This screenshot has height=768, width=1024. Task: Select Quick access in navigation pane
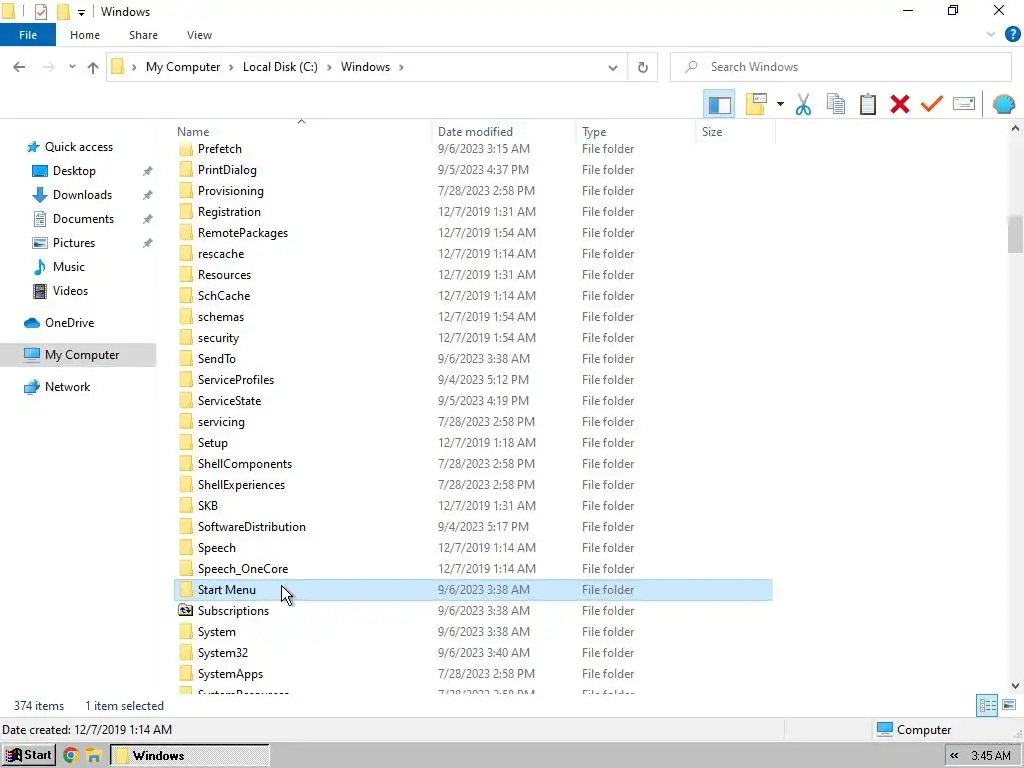coord(78,147)
